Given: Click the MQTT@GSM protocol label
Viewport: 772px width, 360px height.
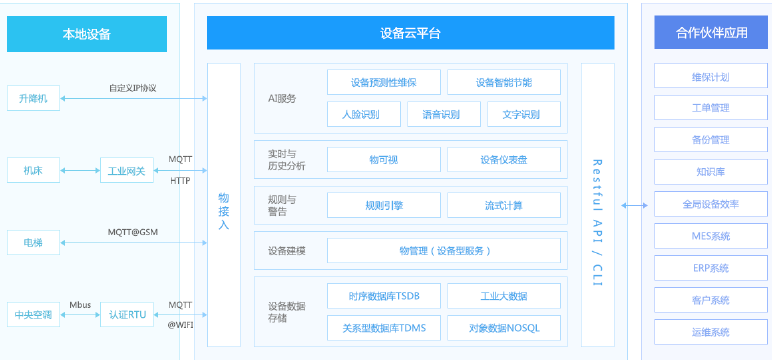Looking at the screenshot, I should [x=133, y=231].
